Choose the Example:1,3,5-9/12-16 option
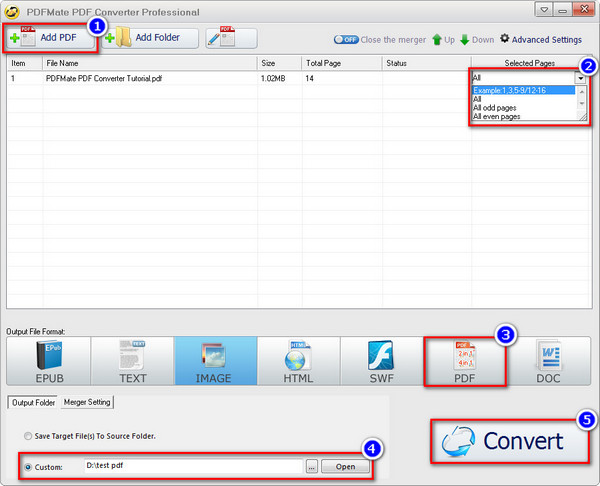 [523, 90]
